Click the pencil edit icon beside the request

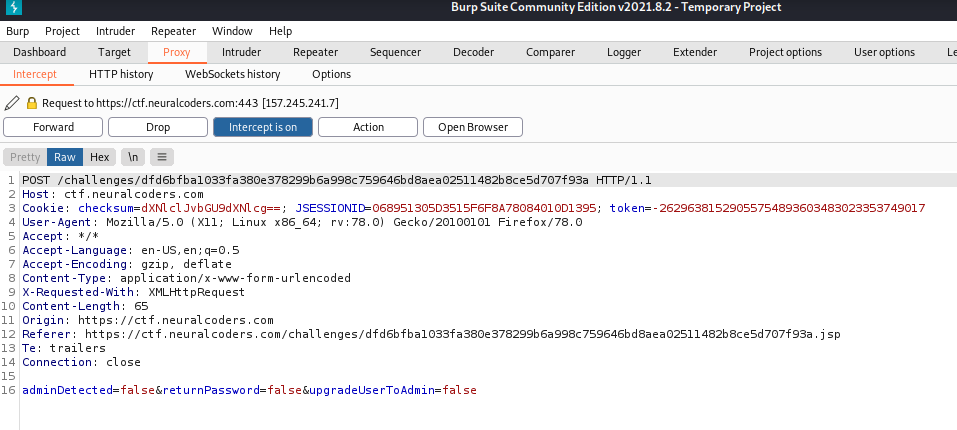click(12, 103)
